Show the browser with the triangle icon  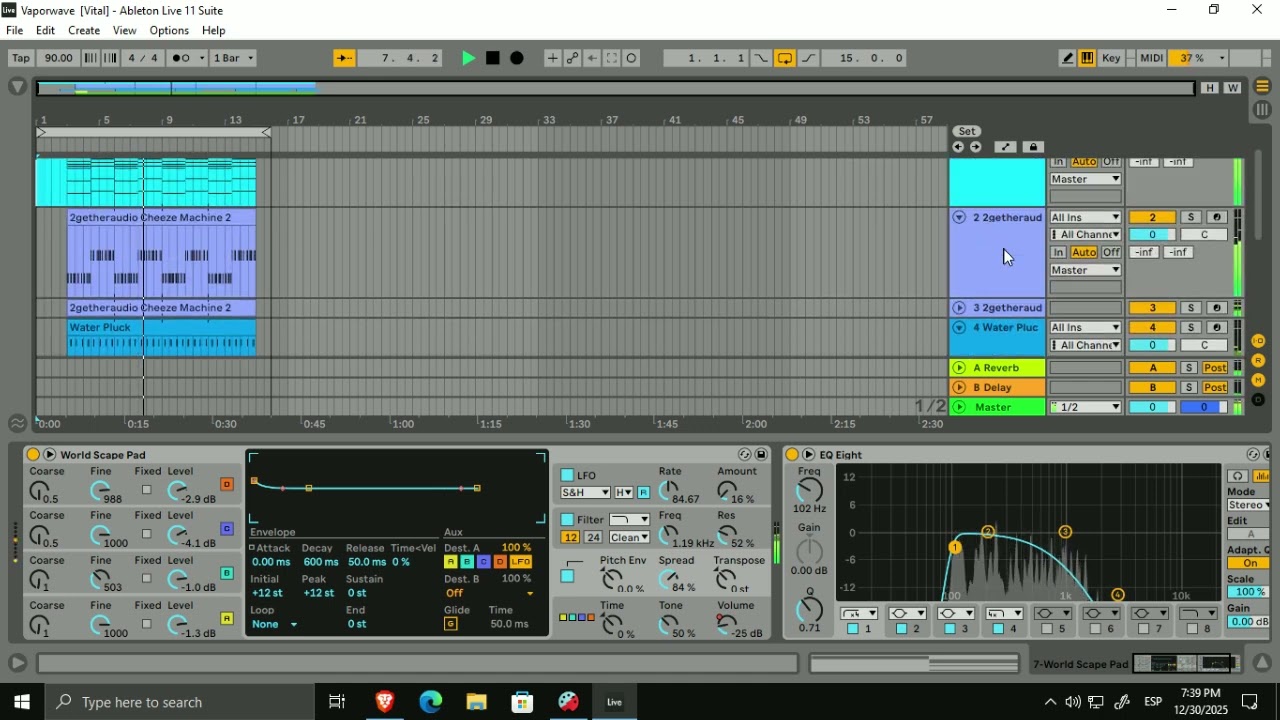tap(17, 87)
